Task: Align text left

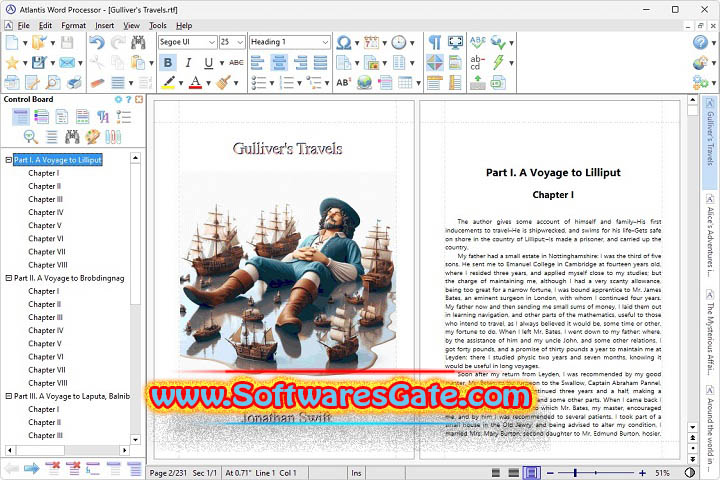Action: click(258, 62)
